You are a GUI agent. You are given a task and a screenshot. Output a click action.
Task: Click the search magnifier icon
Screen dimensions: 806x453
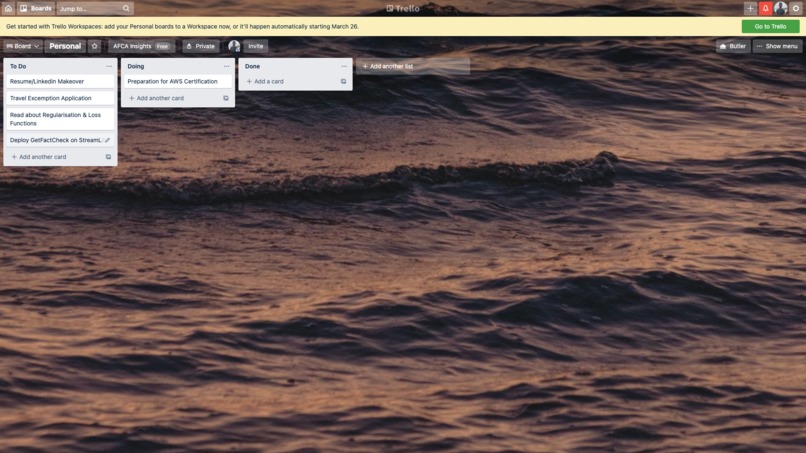(x=126, y=8)
